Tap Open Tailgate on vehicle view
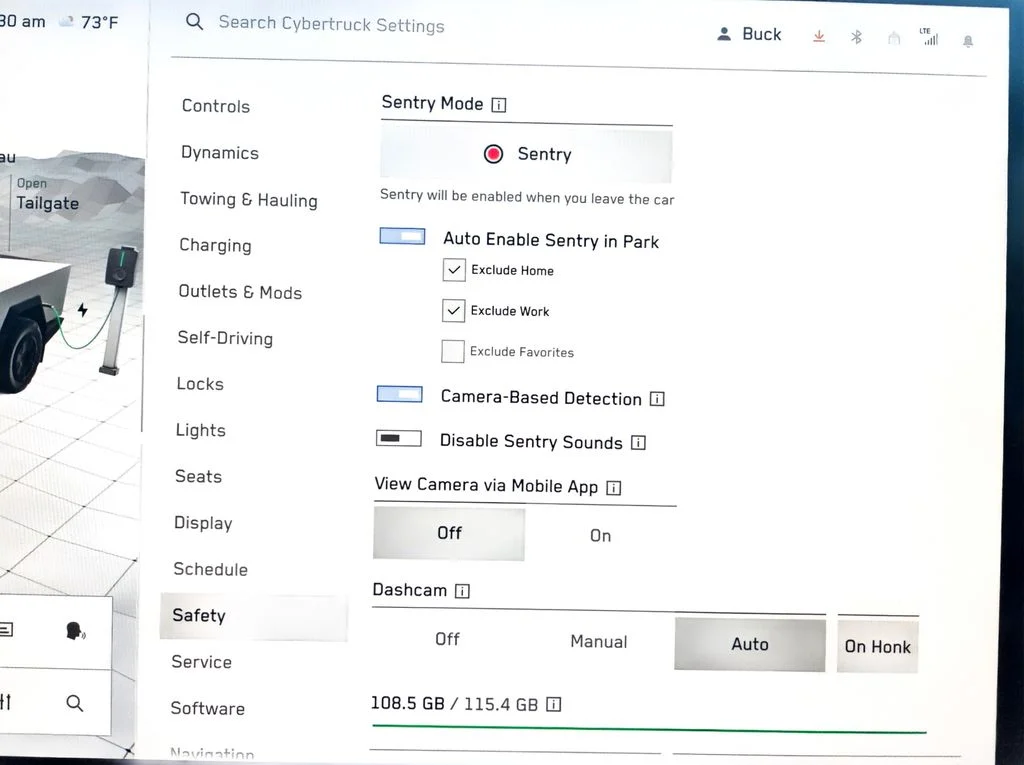The image size is (1024, 765). pos(47,195)
